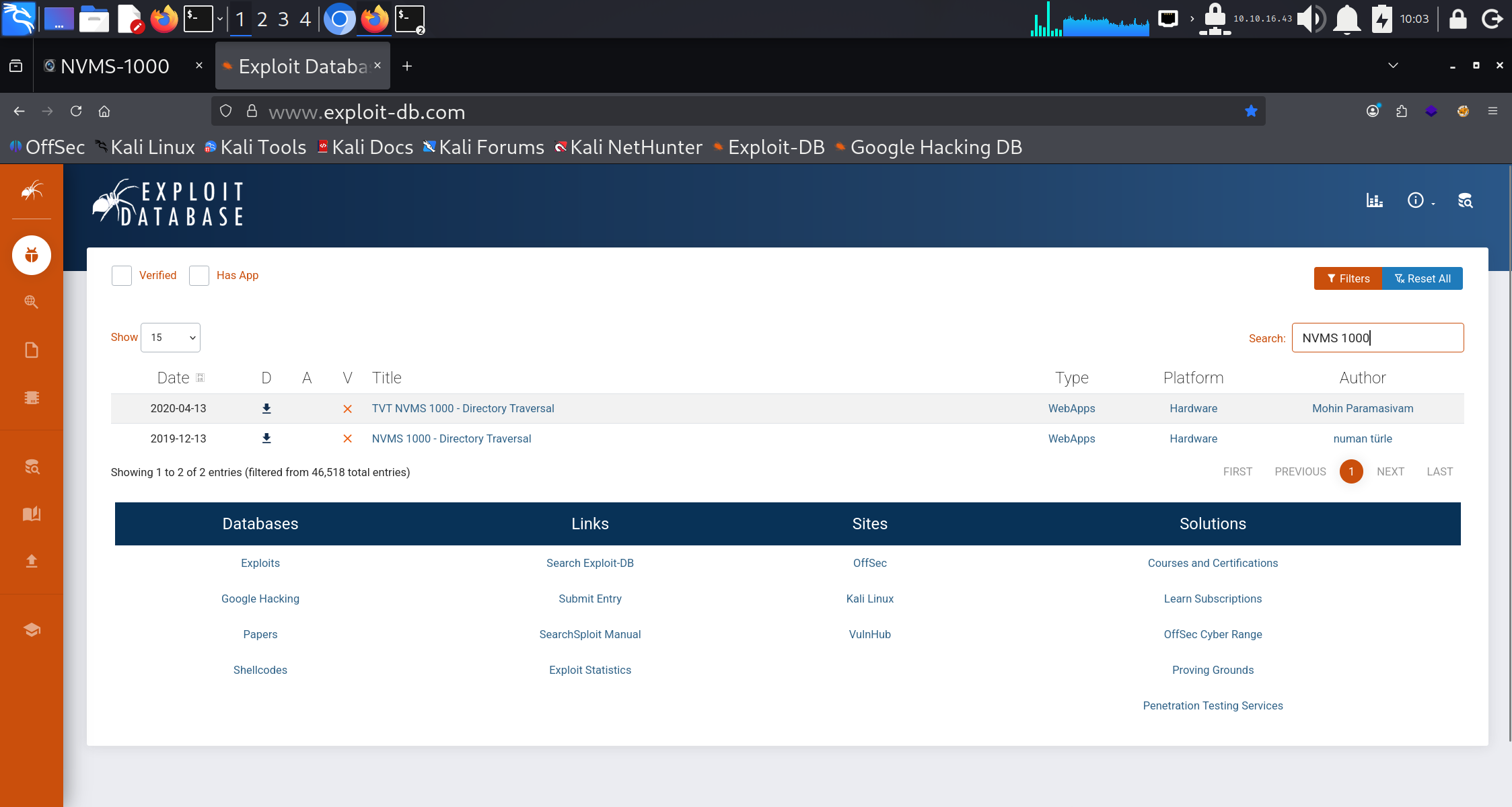Click the sidebar upload icon to submit an entry
Image resolution: width=1512 pixels, height=807 pixels.
click(32, 561)
